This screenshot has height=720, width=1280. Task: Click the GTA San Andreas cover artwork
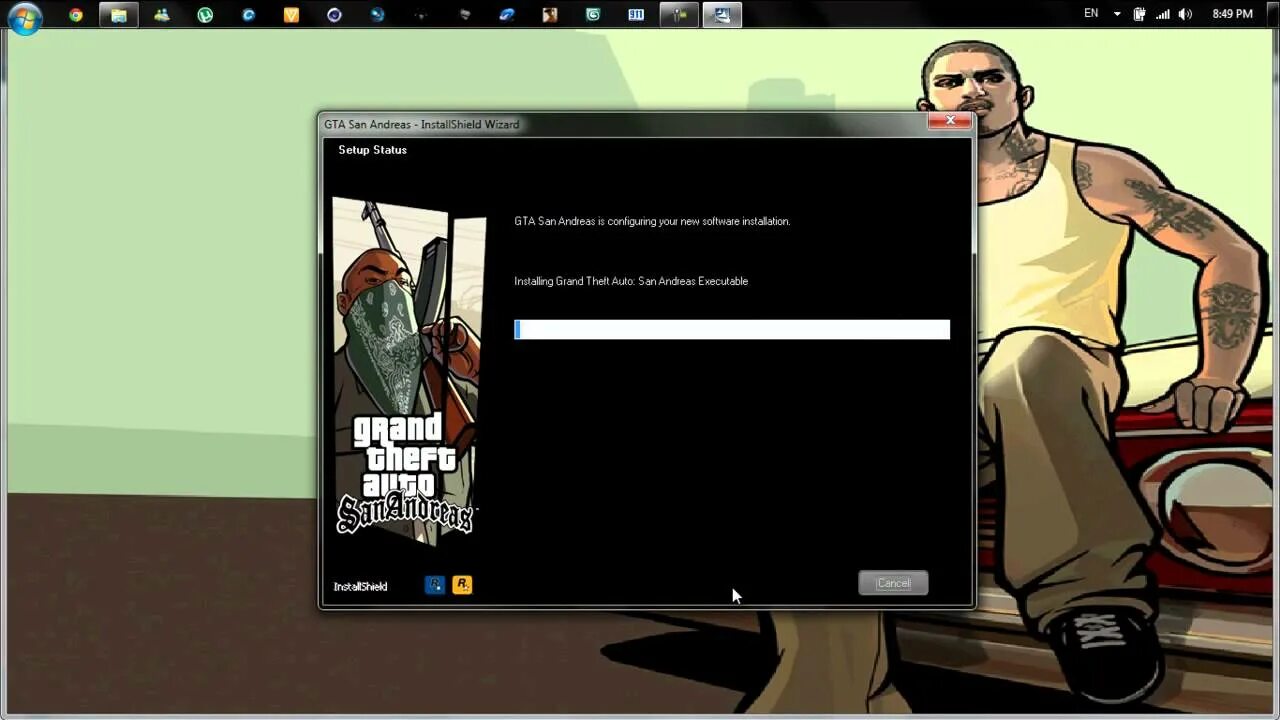tap(406, 370)
